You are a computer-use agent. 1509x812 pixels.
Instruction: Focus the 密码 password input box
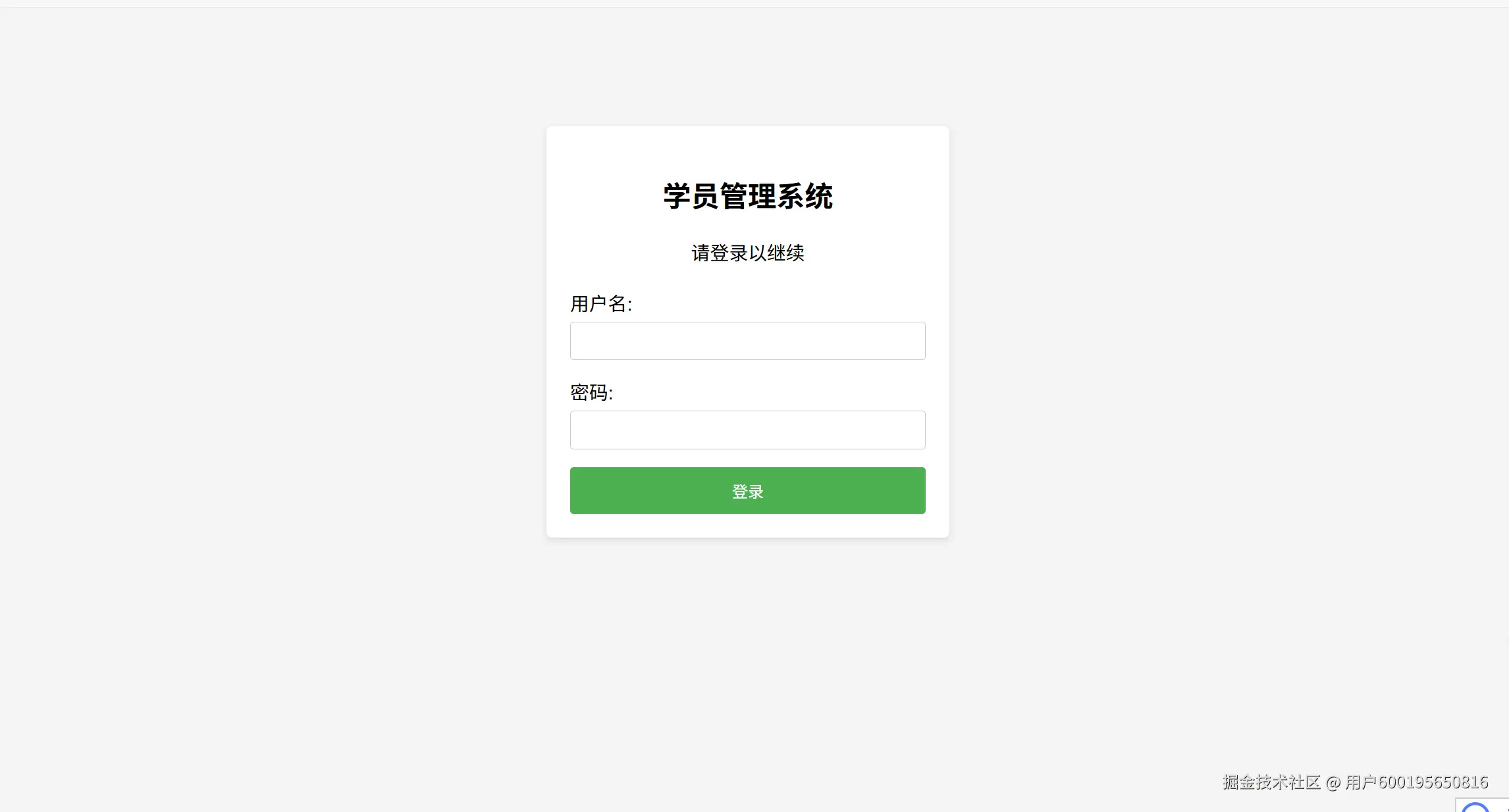tap(747, 430)
